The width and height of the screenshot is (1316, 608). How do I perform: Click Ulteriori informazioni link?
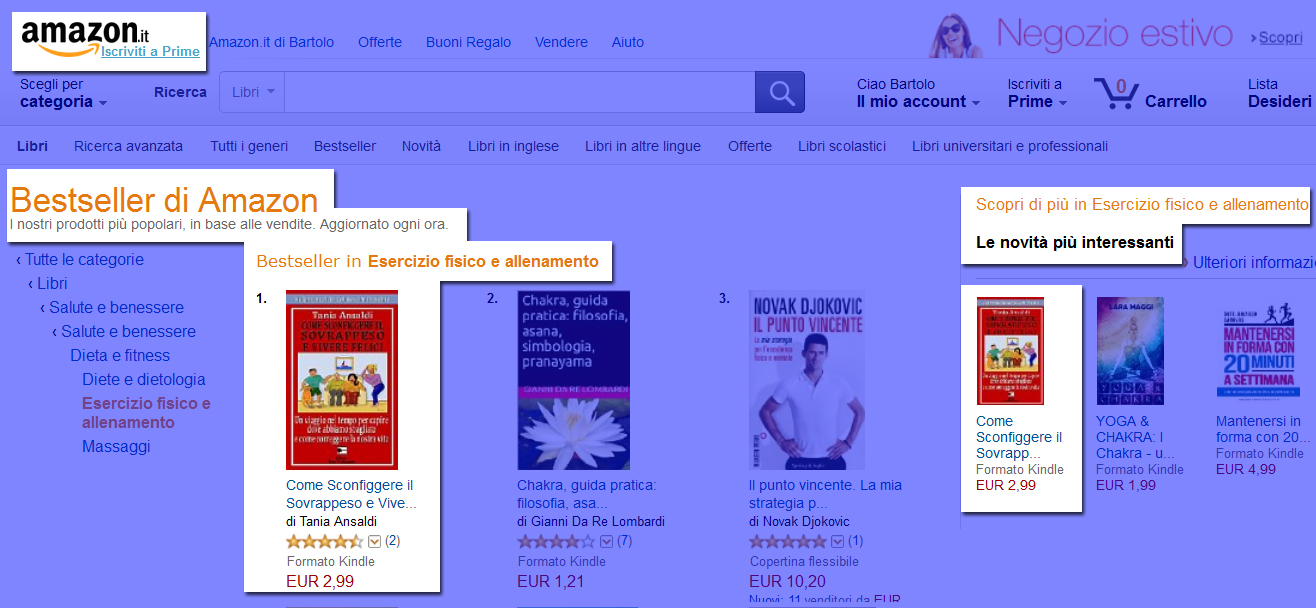click(x=1254, y=262)
